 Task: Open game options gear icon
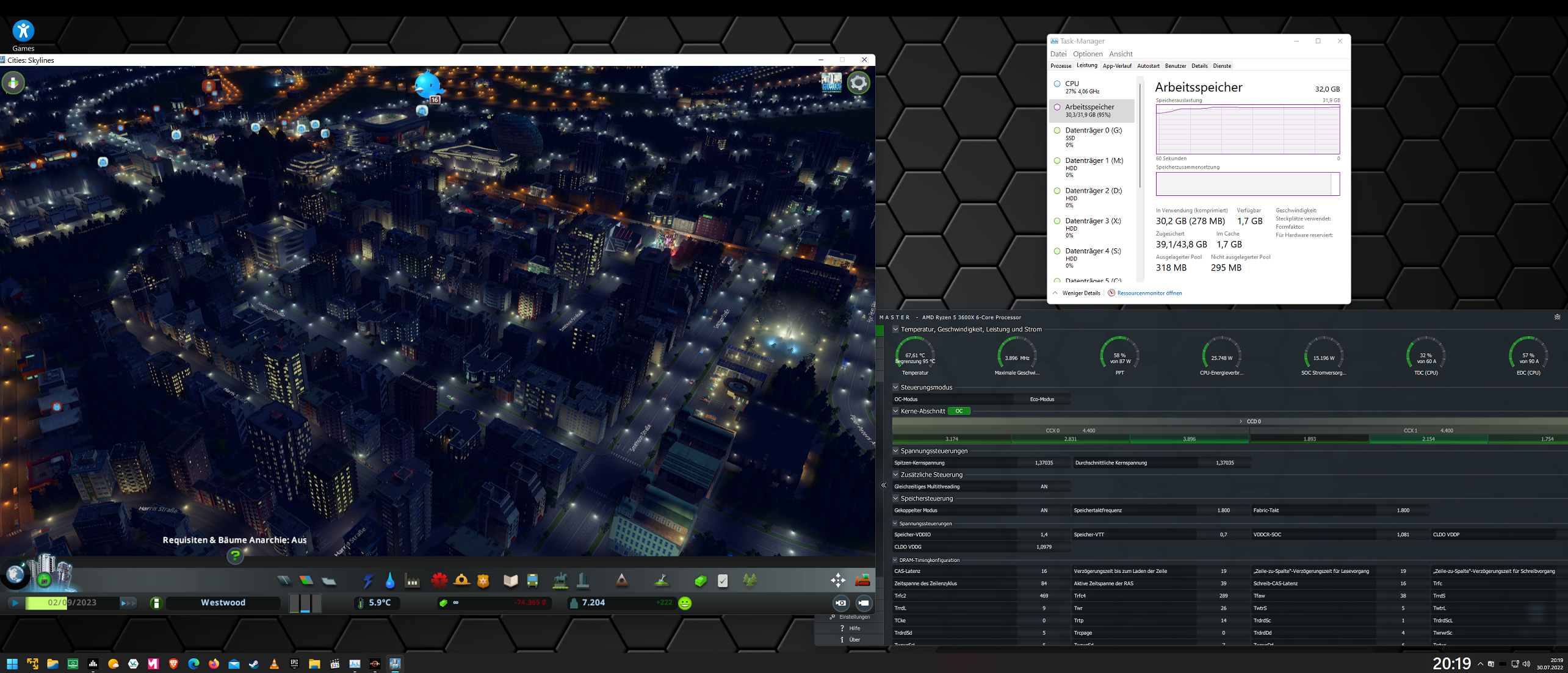pyautogui.click(x=858, y=82)
